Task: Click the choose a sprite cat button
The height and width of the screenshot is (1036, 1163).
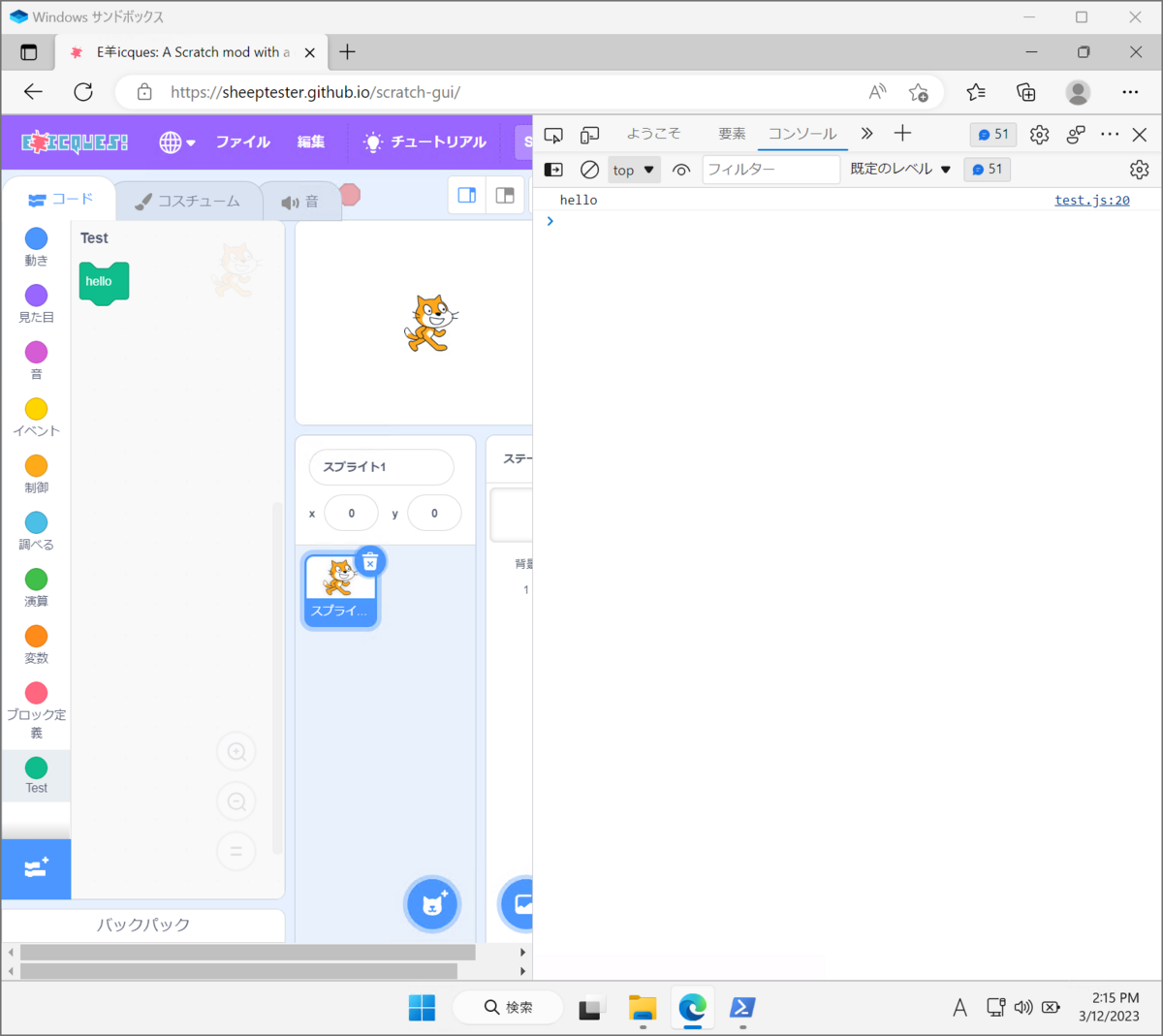Action: (432, 904)
